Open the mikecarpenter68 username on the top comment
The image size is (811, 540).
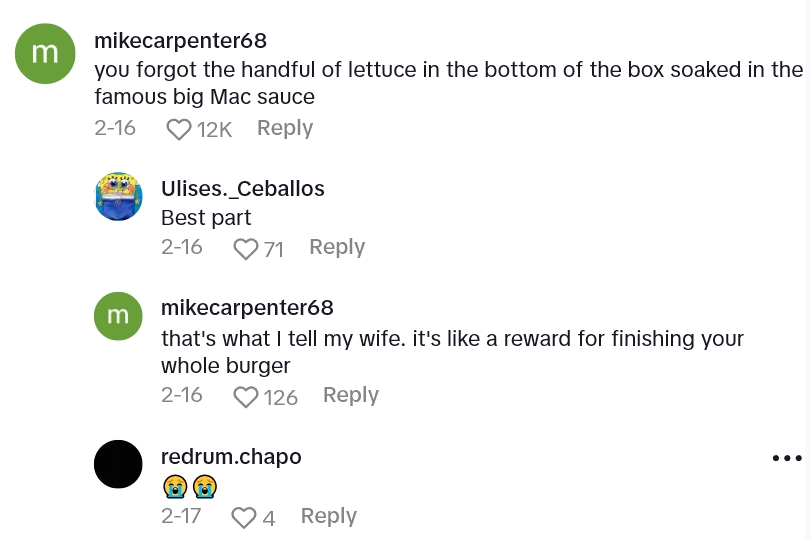[180, 41]
